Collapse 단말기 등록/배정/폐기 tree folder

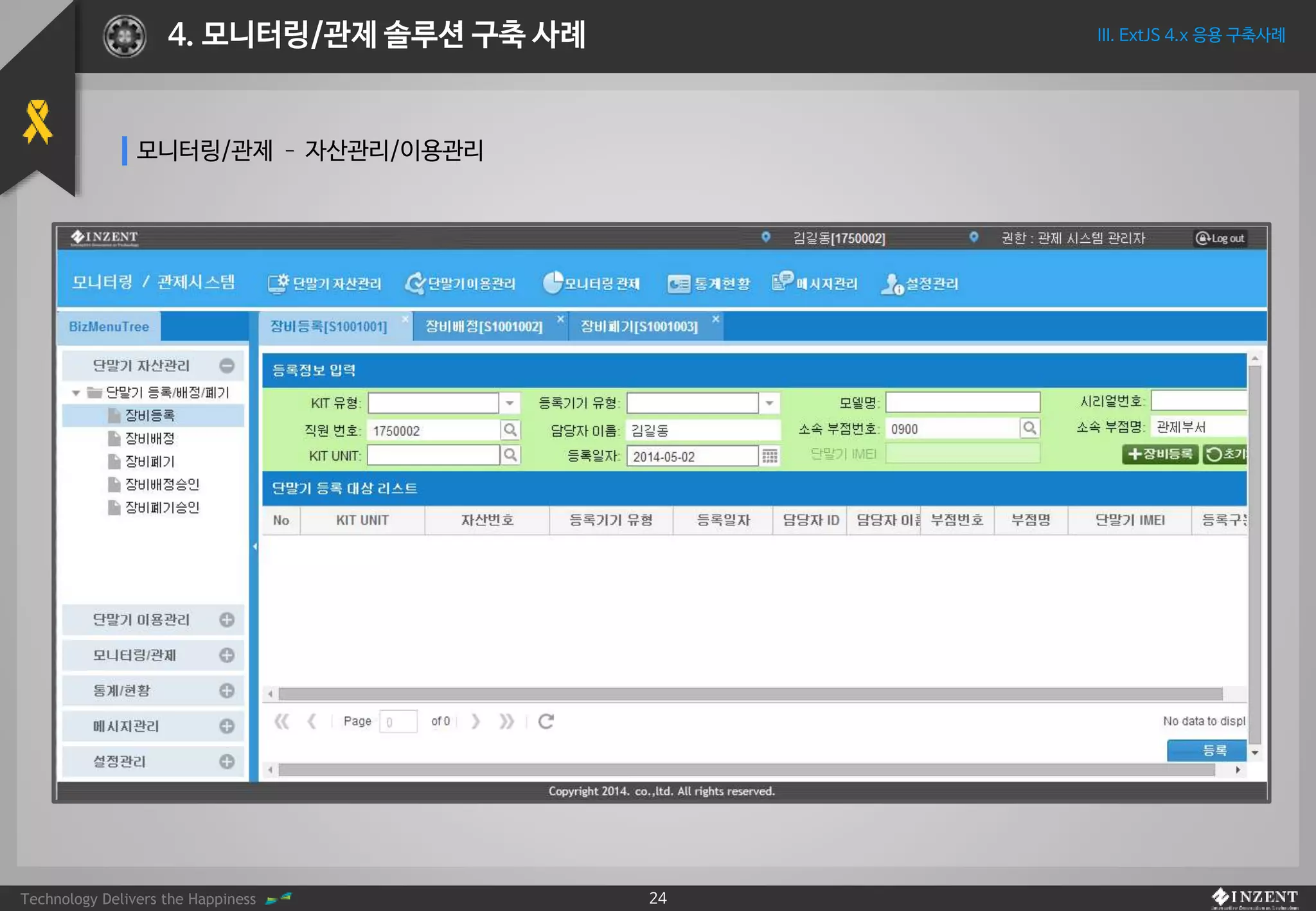click(x=76, y=393)
